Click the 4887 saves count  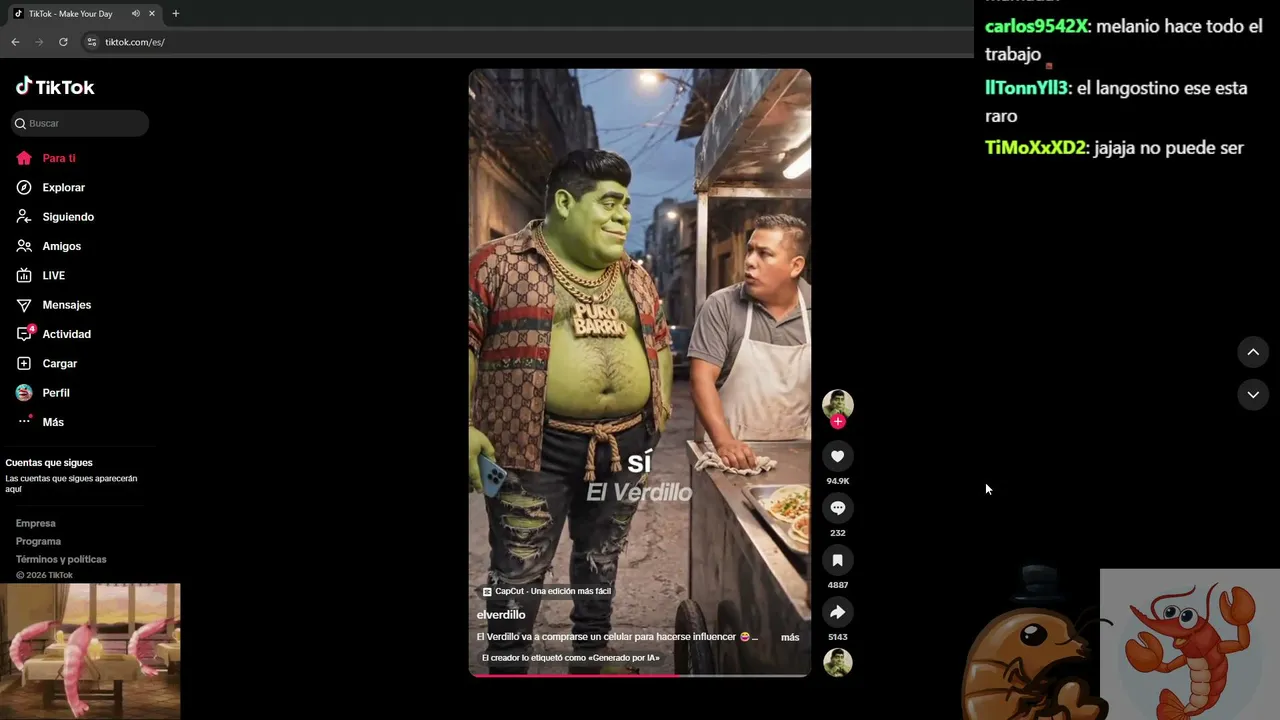(x=838, y=585)
